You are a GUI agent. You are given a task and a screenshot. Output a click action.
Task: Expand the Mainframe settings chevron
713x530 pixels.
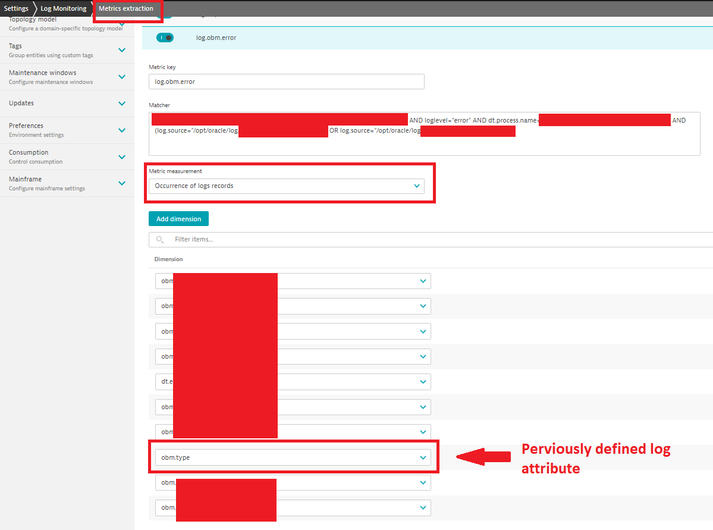click(x=122, y=183)
